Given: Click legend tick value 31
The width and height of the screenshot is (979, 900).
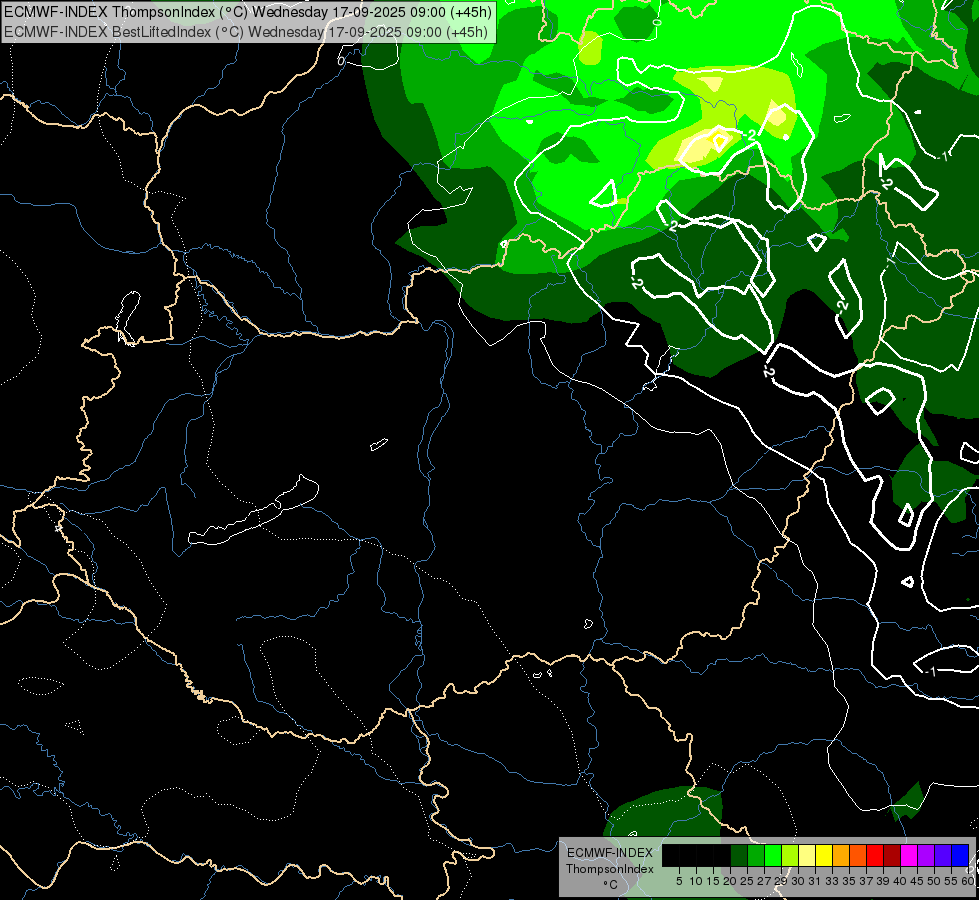Looking at the screenshot, I should coord(815,881).
